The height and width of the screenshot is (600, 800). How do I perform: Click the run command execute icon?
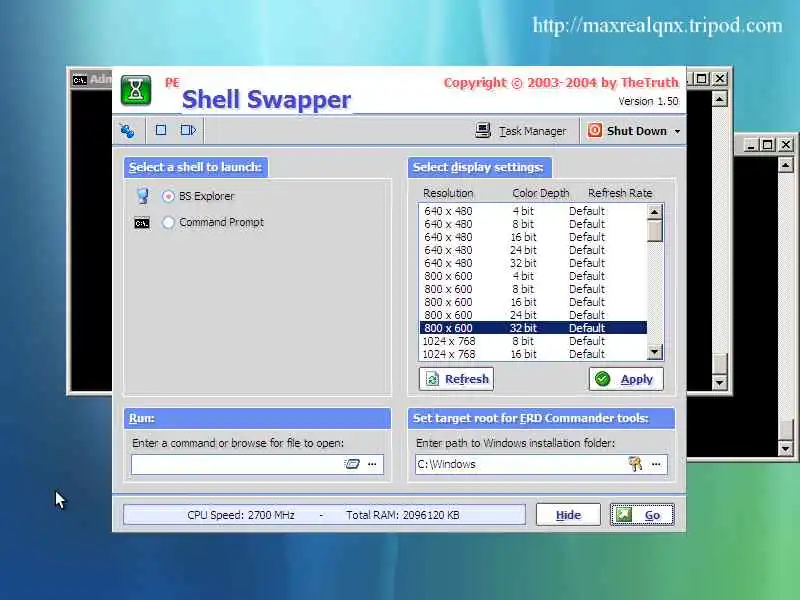352,464
